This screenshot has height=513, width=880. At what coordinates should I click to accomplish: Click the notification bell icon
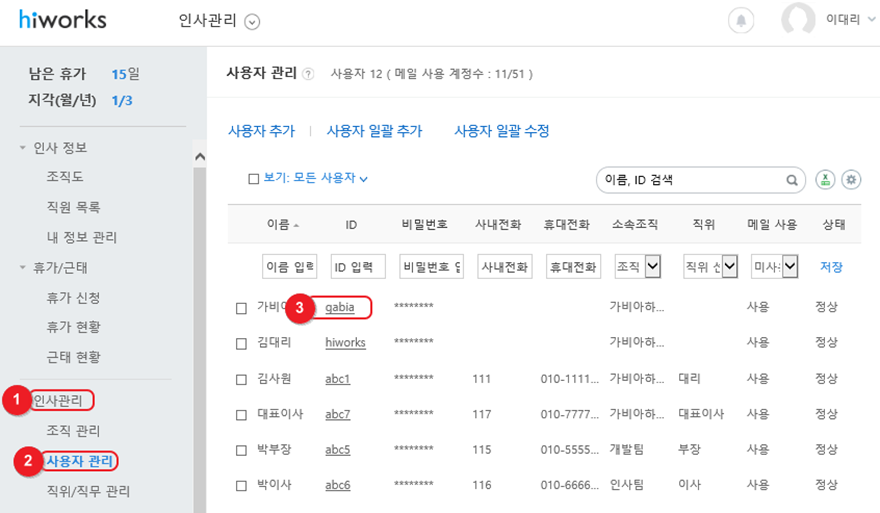coord(741,20)
